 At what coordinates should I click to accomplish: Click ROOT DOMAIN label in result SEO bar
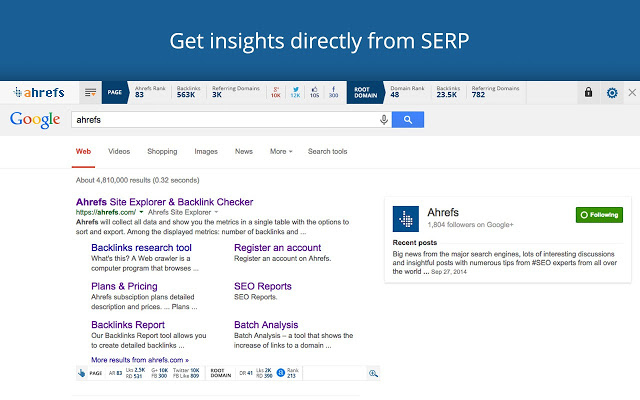tap(221, 373)
